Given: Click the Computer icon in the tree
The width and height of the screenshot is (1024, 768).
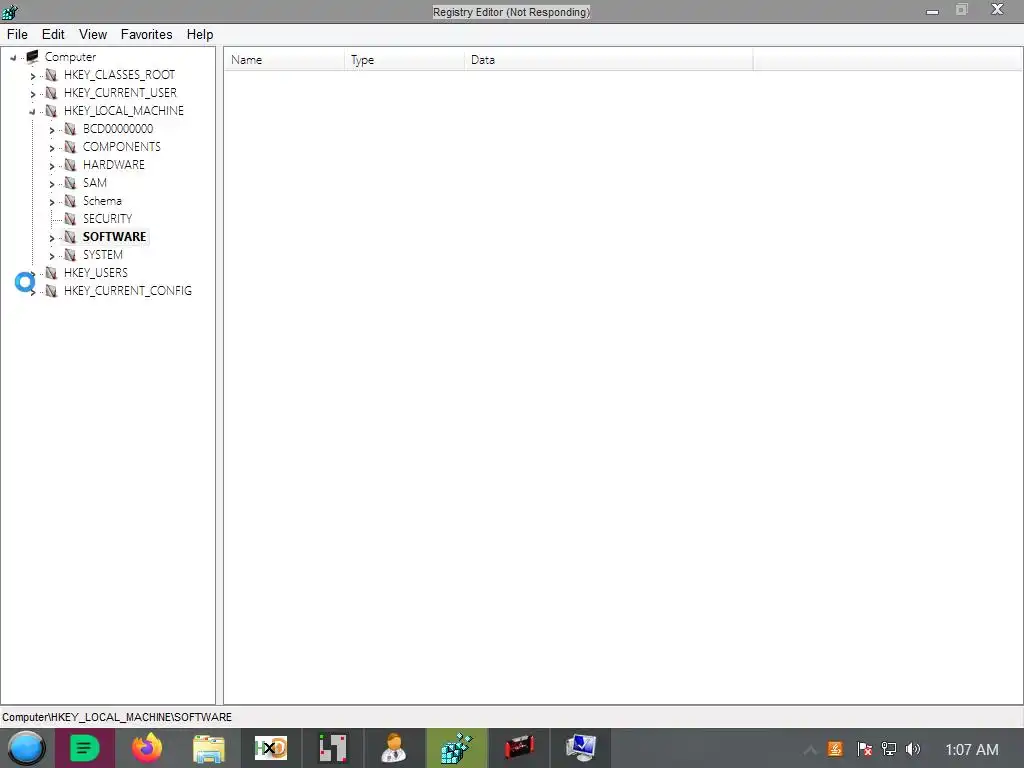Looking at the screenshot, I should point(32,57).
